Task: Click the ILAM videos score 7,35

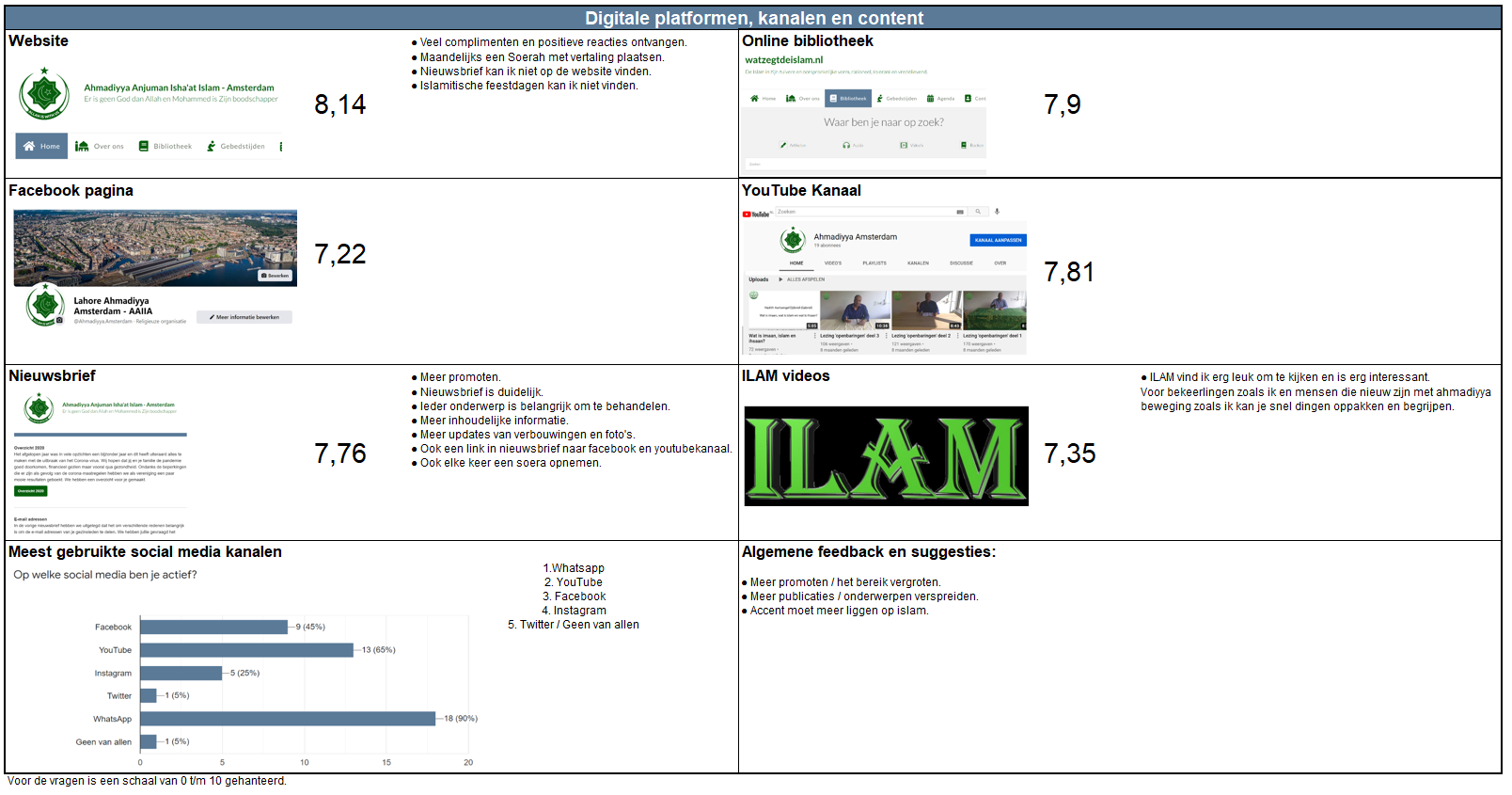Action: [1070, 453]
